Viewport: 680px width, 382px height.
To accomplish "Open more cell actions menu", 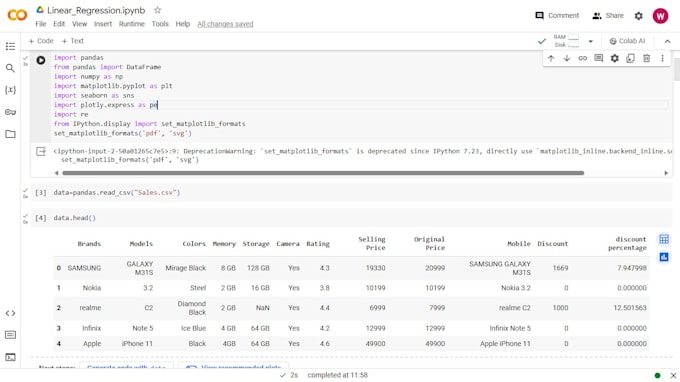I will (x=662, y=58).
